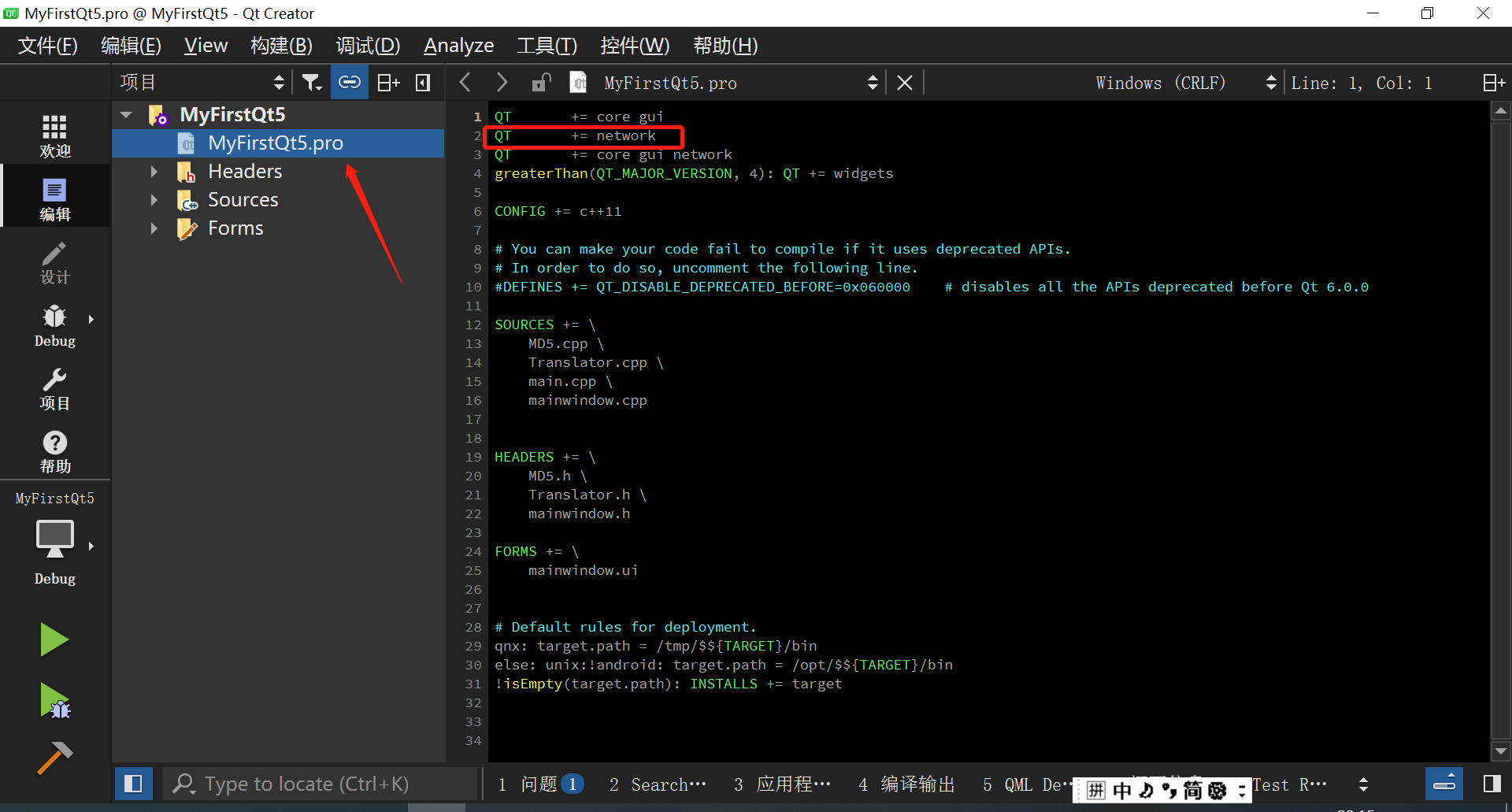Open the 帮助 (Help) mode
1512x812 pixels.
click(54, 450)
